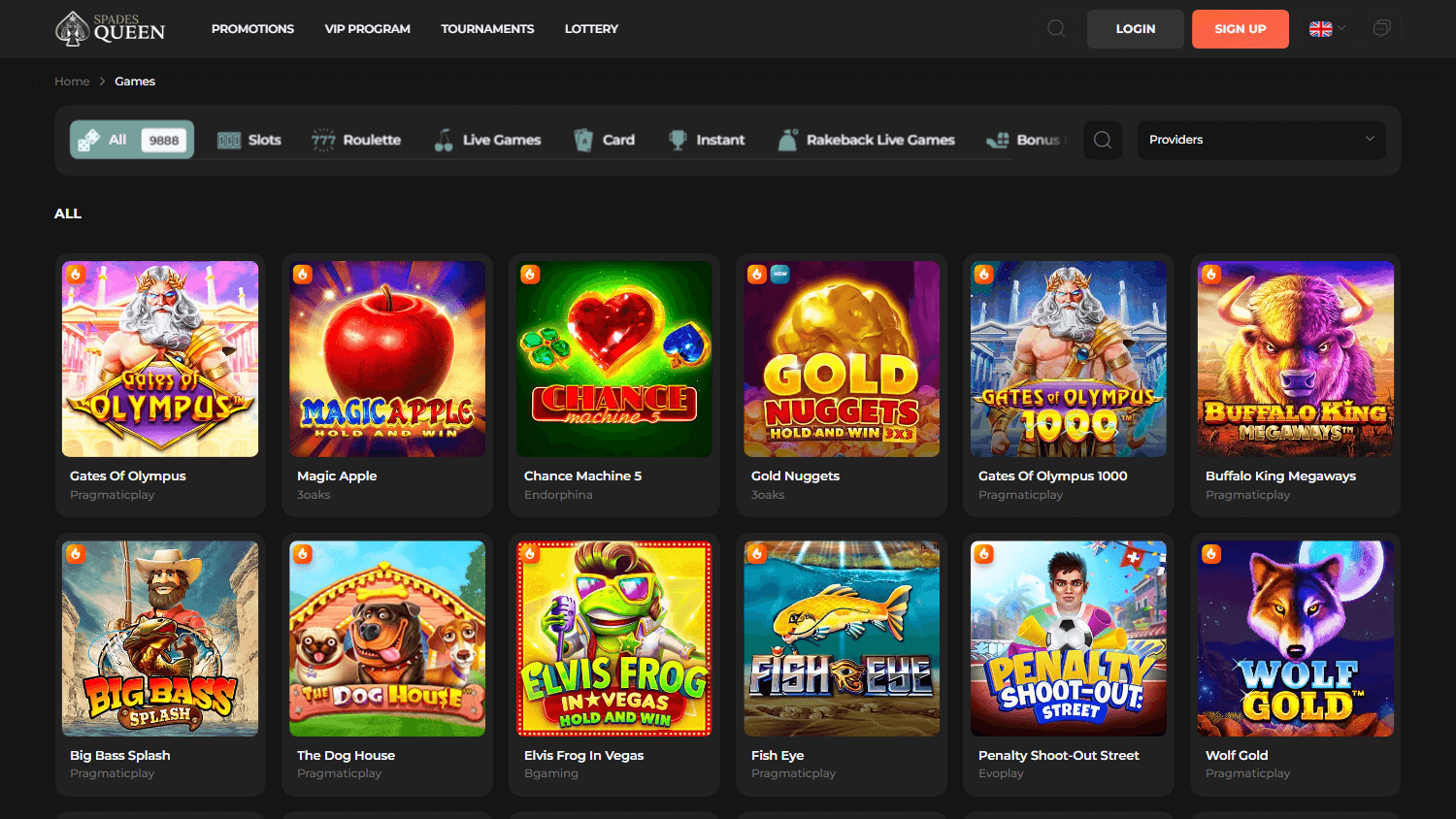Click the Spades Queen logo
The width and height of the screenshot is (1456, 819).
tap(110, 29)
